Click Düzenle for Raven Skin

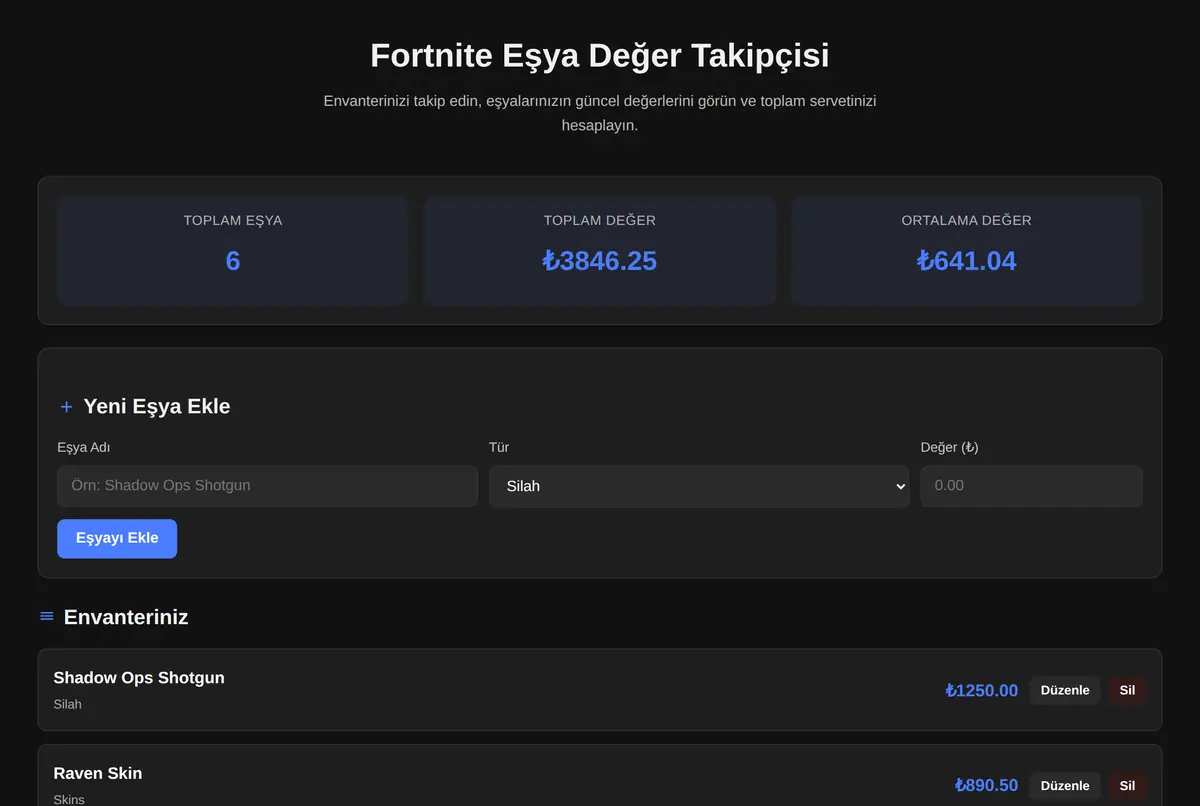coord(1065,786)
